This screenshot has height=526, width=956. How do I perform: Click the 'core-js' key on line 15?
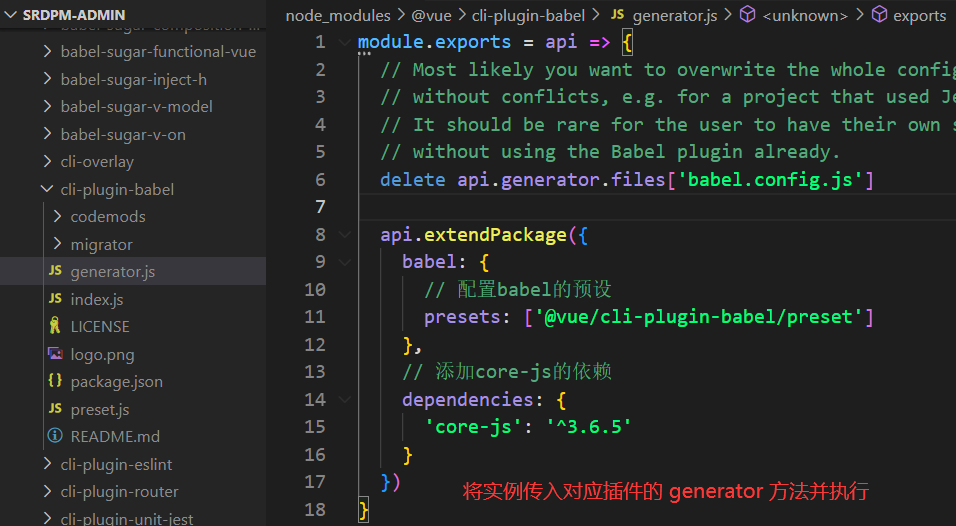473,427
